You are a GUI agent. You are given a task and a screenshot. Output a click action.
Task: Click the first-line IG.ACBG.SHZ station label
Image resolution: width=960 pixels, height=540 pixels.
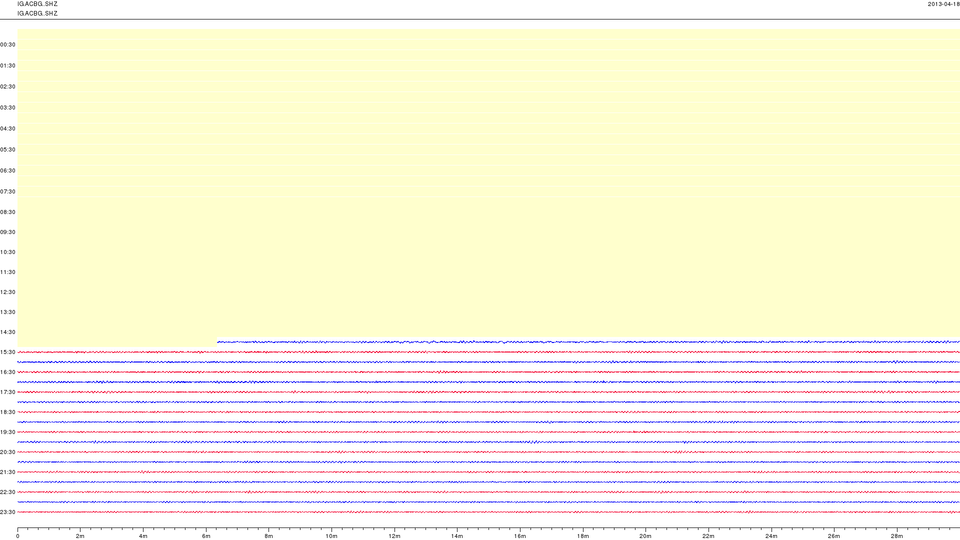click(x=37, y=4)
